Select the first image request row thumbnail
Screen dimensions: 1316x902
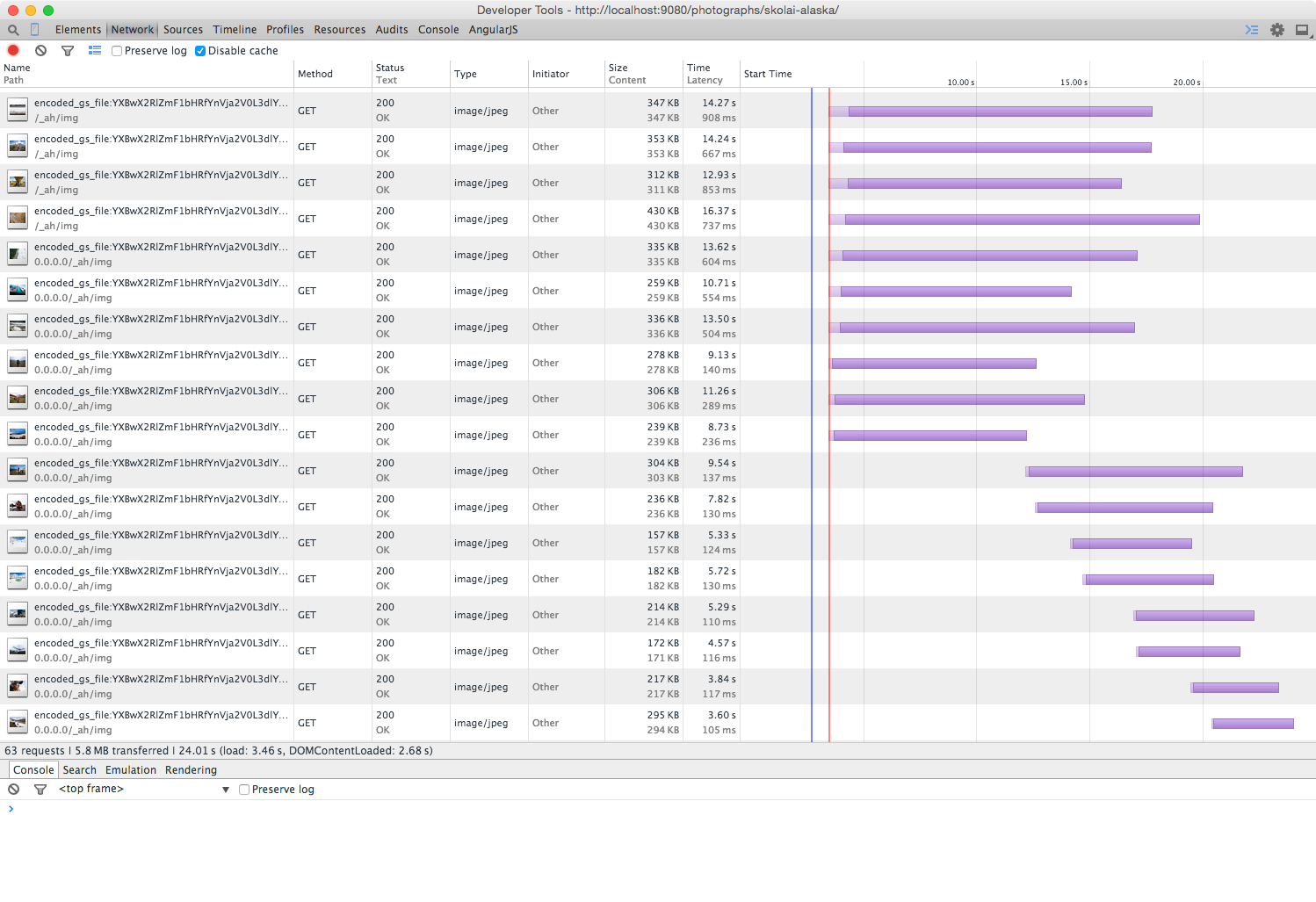pos(18,111)
